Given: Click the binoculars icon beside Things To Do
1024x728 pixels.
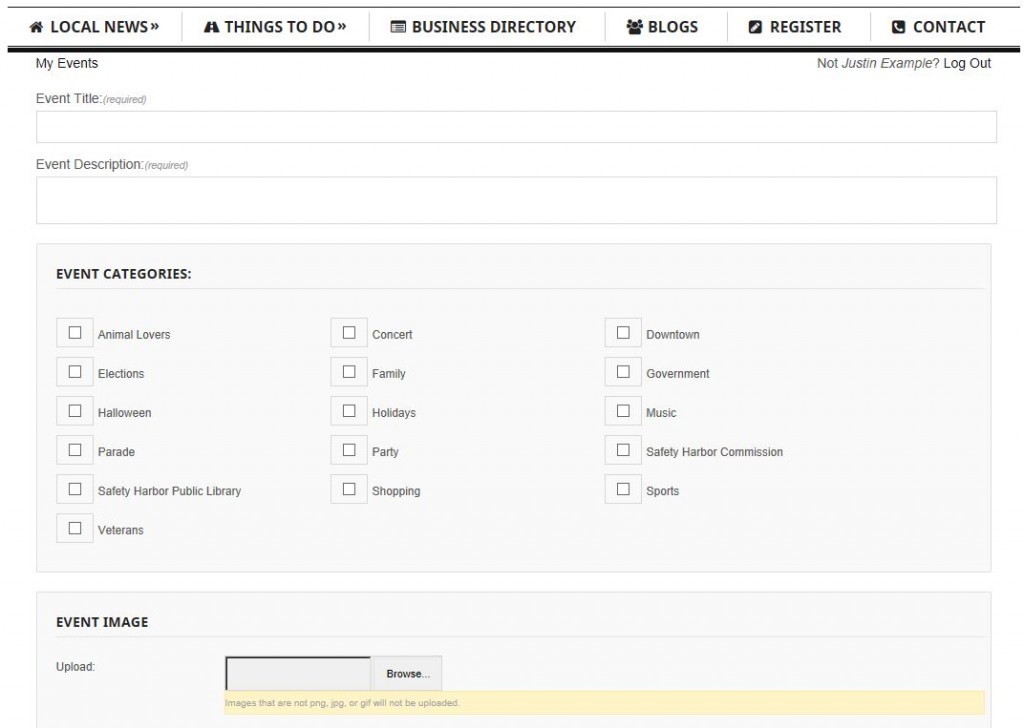Looking at the screenshot, I should click(211, 27).
